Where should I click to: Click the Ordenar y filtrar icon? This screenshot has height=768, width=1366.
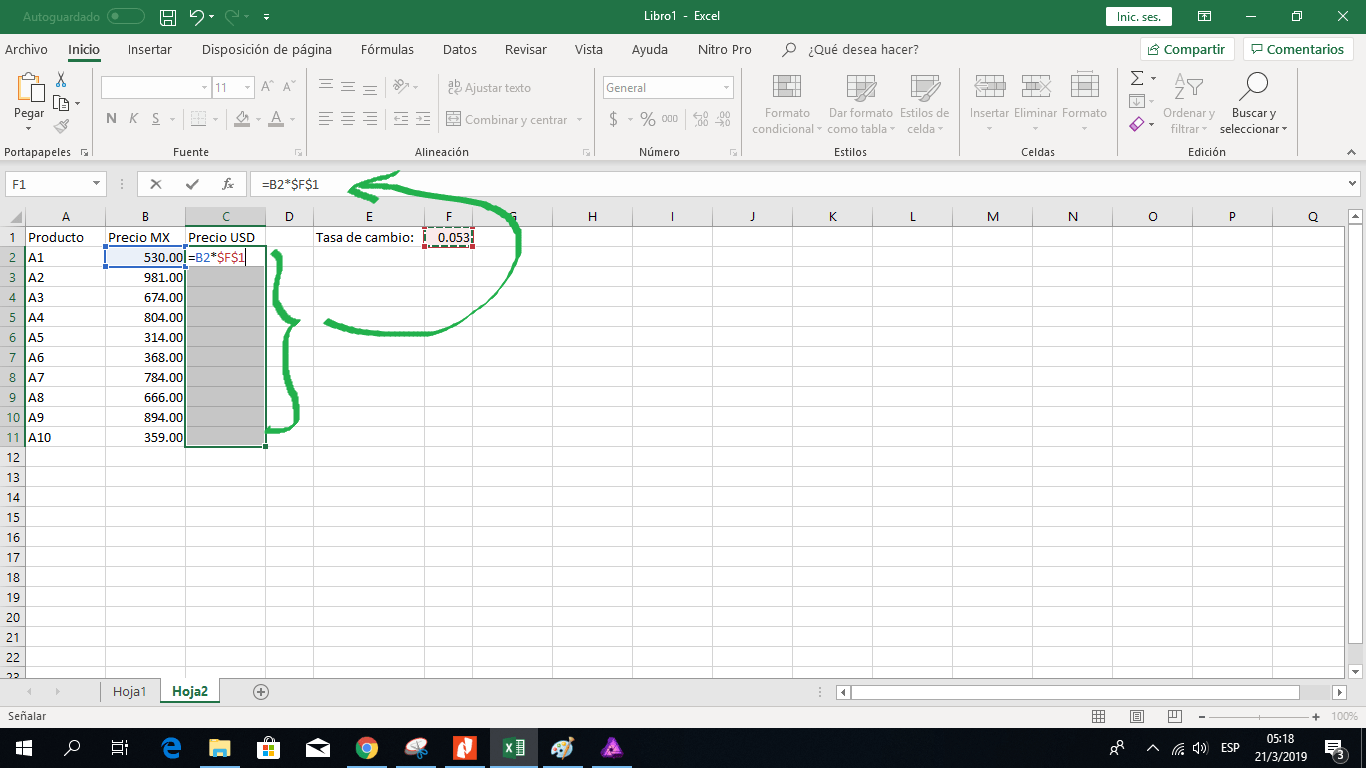(1188, 87)
